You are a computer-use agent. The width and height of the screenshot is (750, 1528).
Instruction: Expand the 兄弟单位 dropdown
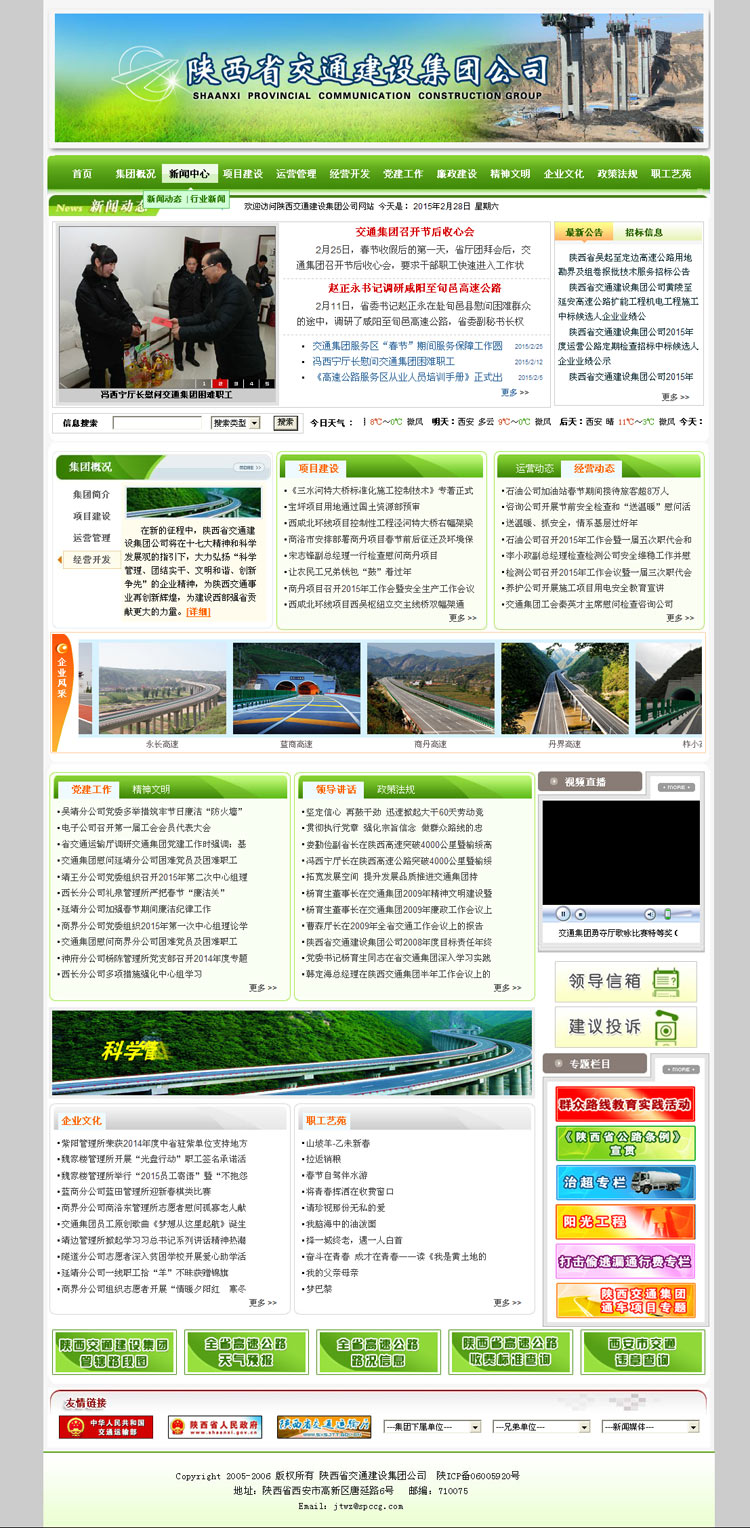coord(542,1427)
